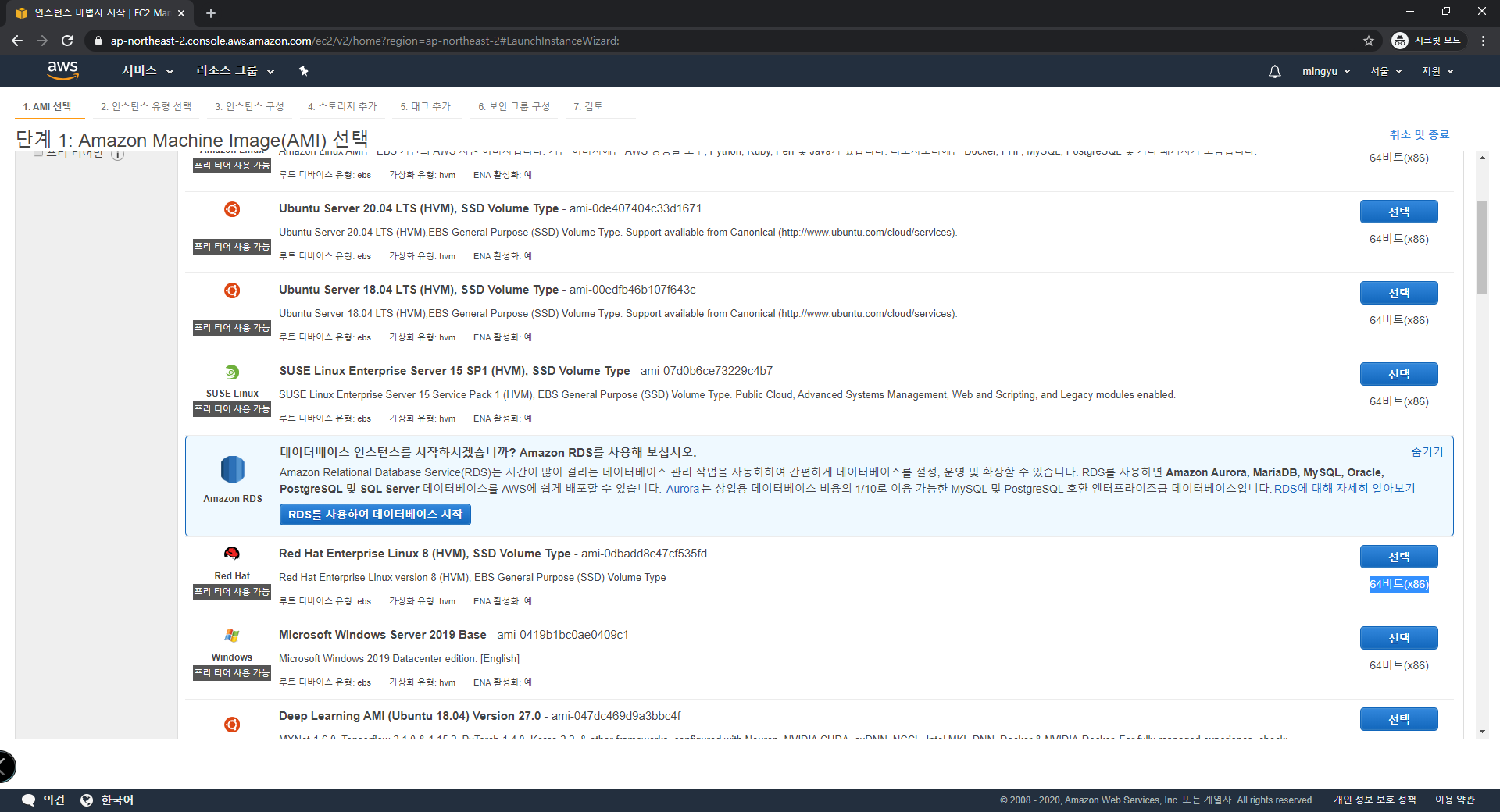Click the feedback speech bubble icon
Image resolution: width=1500 pixels, height=812 pixels.
[29, 800]
